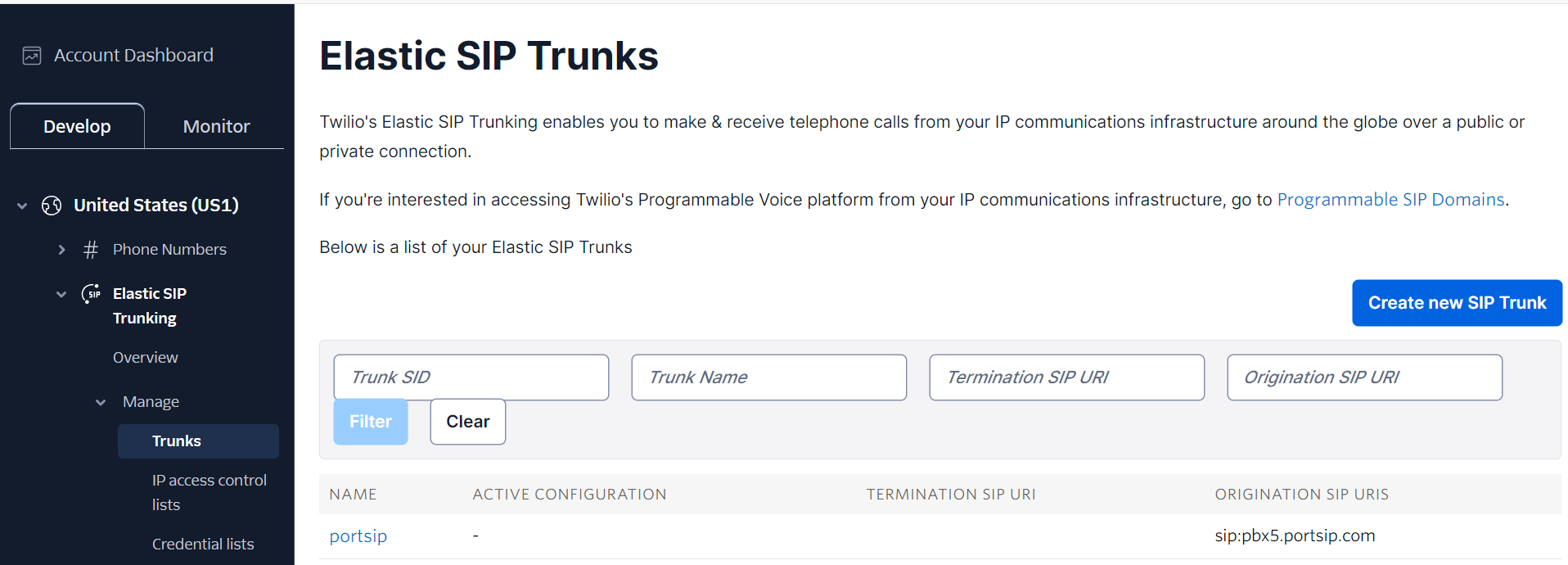Clear the trunk filters
1568x565 pixels.
tap(467, 422)
